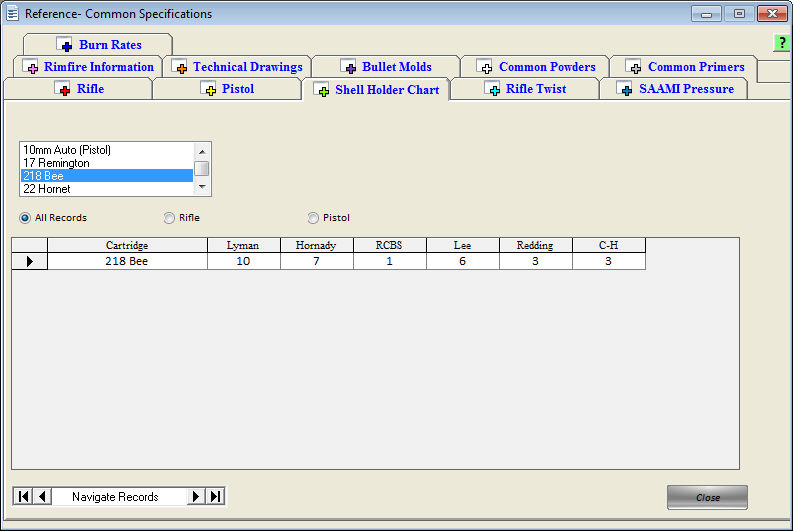The image size is (793, 531).
Task: Click the cartridge list scroll up arrow
Action: (x=202, y=151)
